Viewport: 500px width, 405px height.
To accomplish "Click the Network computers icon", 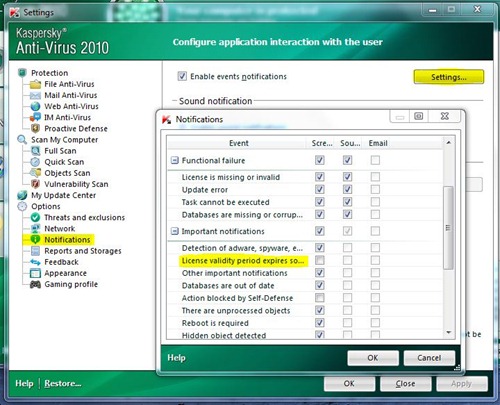I will 35,229.
